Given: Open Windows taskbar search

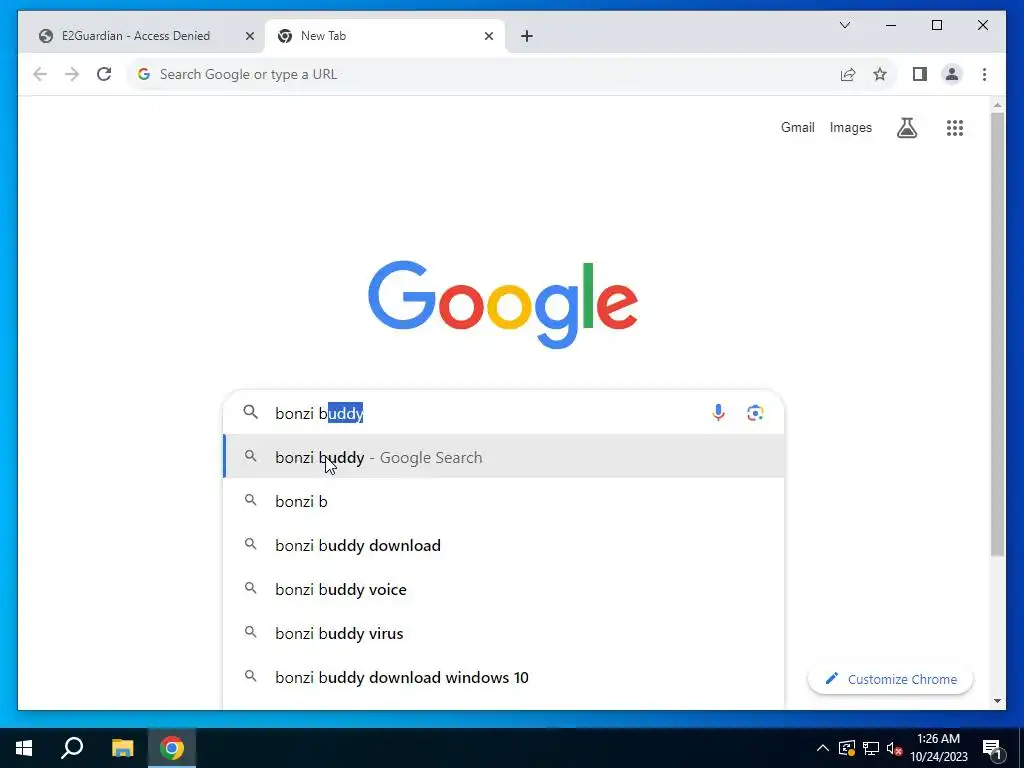Looking at the screenshot, I should pos(72,748).
